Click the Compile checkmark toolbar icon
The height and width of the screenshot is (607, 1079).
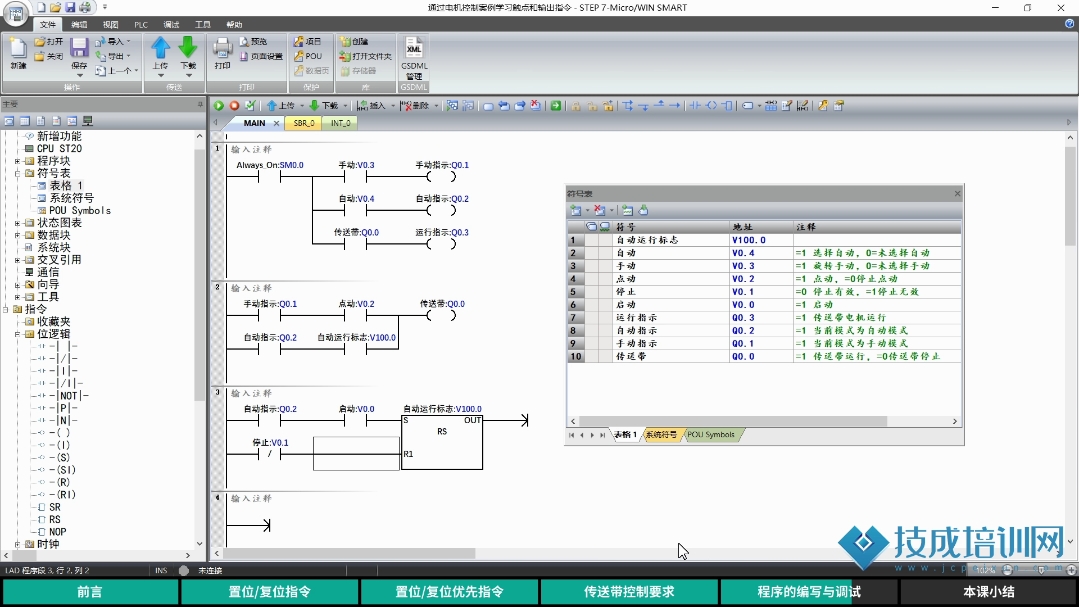(x=250, y=105)
